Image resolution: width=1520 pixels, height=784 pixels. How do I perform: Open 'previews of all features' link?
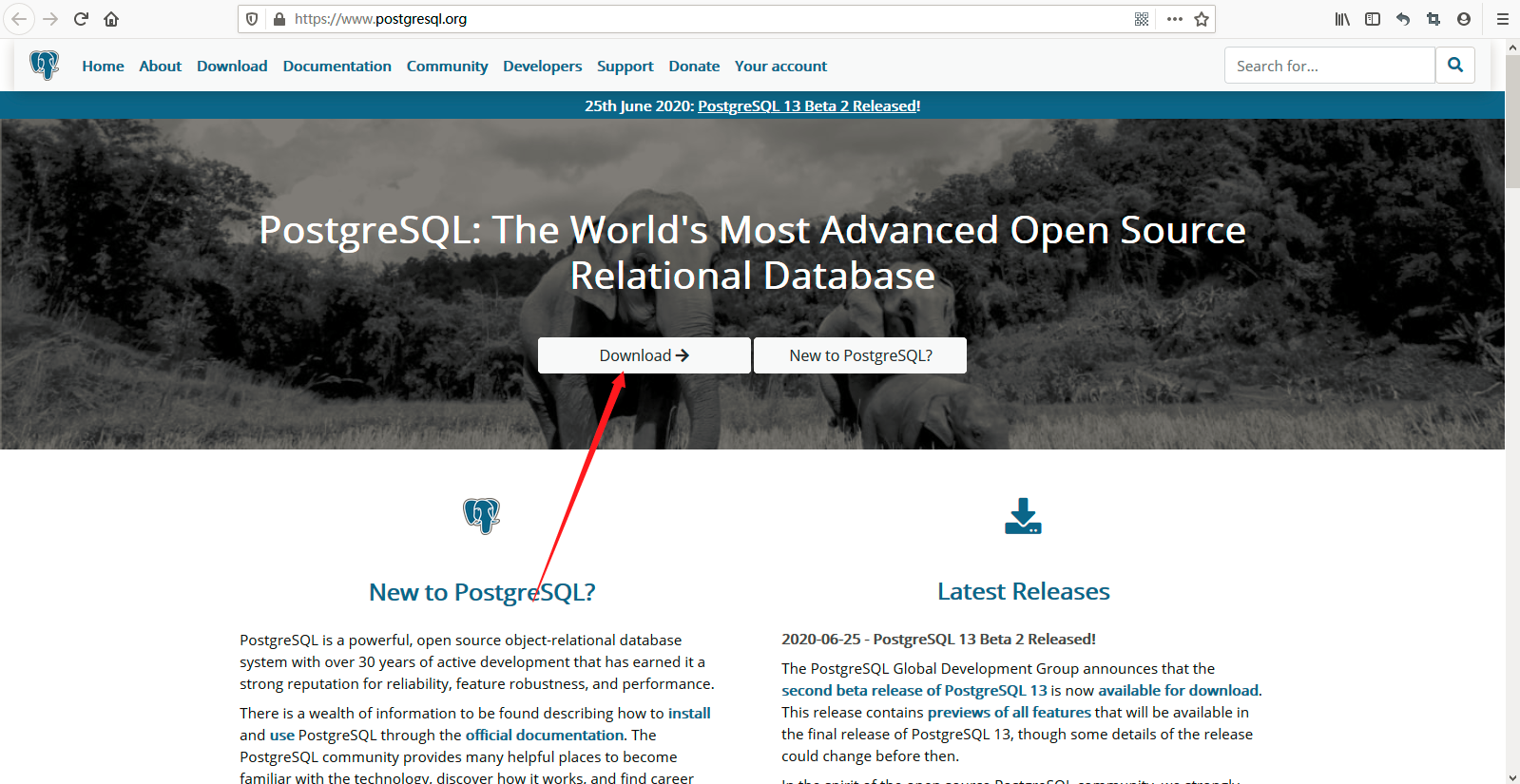point(1010,713)
